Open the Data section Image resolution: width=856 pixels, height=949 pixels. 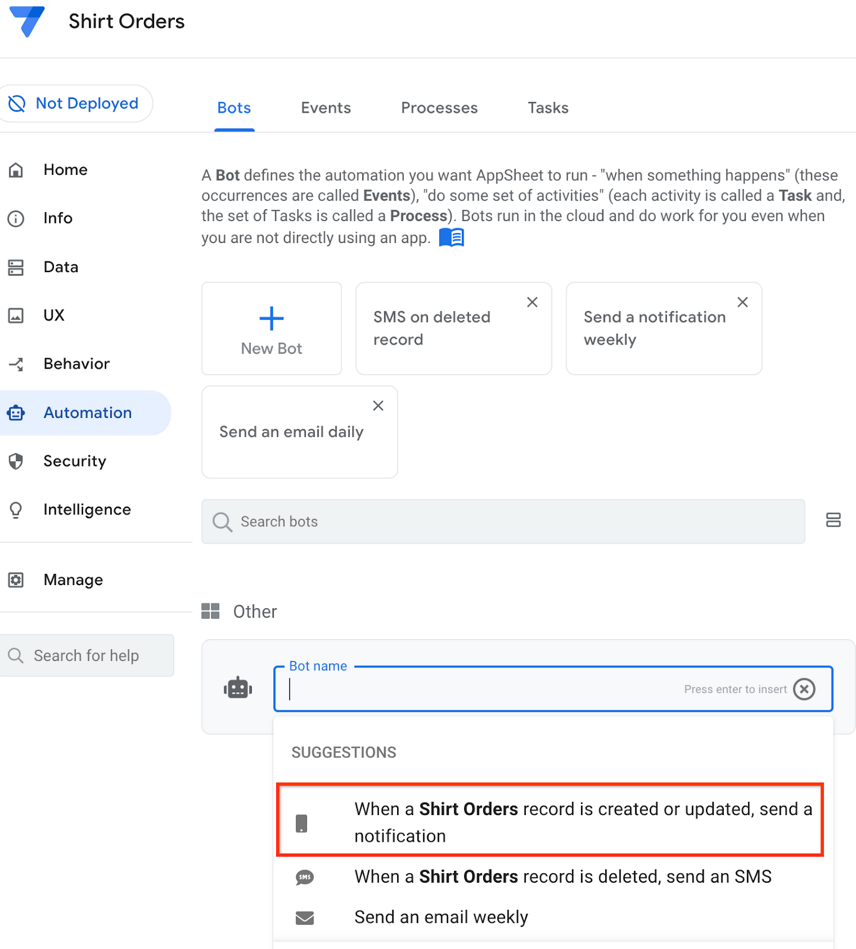pyautogui.click(x=62, y=267)
